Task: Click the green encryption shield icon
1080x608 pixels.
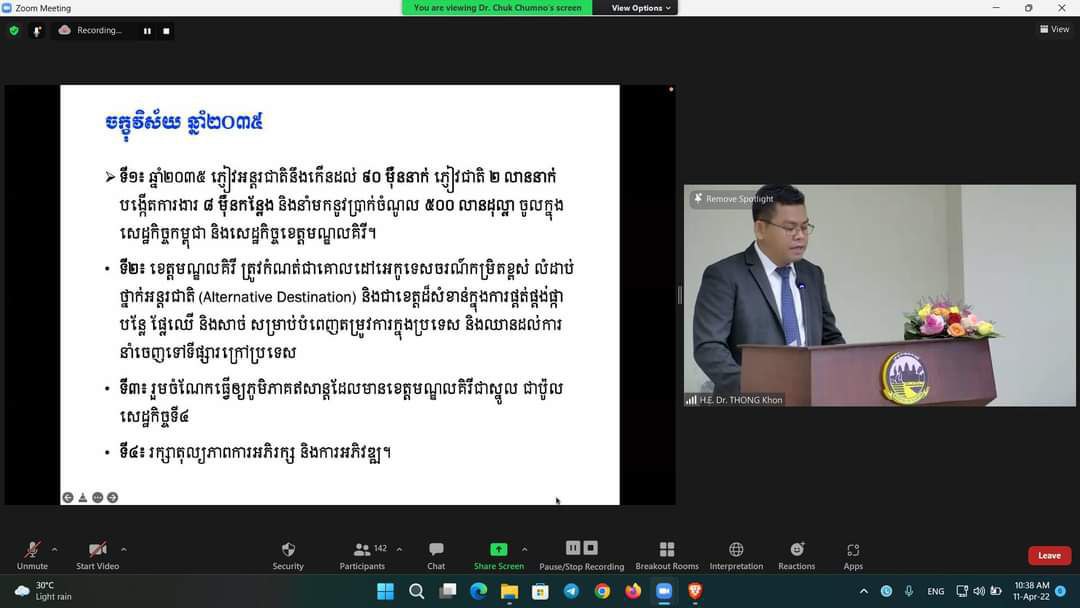Action: click(14, 31)
